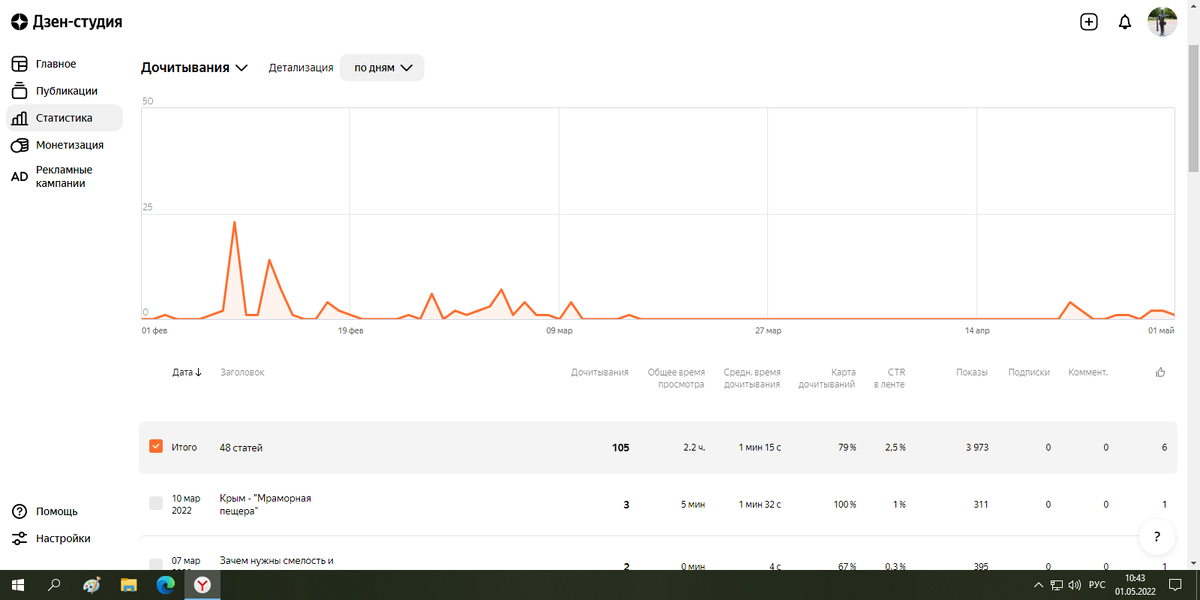Open article Зачем нужны смелость и
This screenshot has width=1200, height=600.
pos(276,561)
